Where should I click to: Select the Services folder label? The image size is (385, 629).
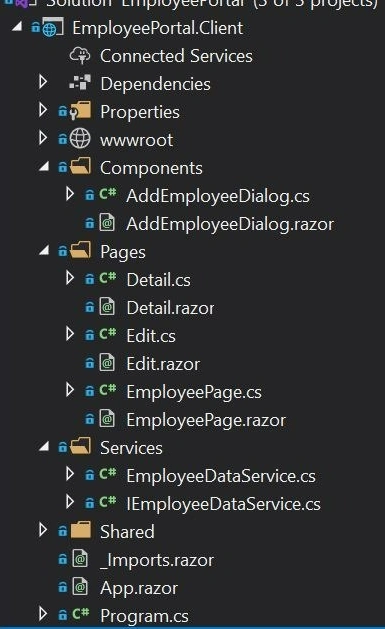131,448
